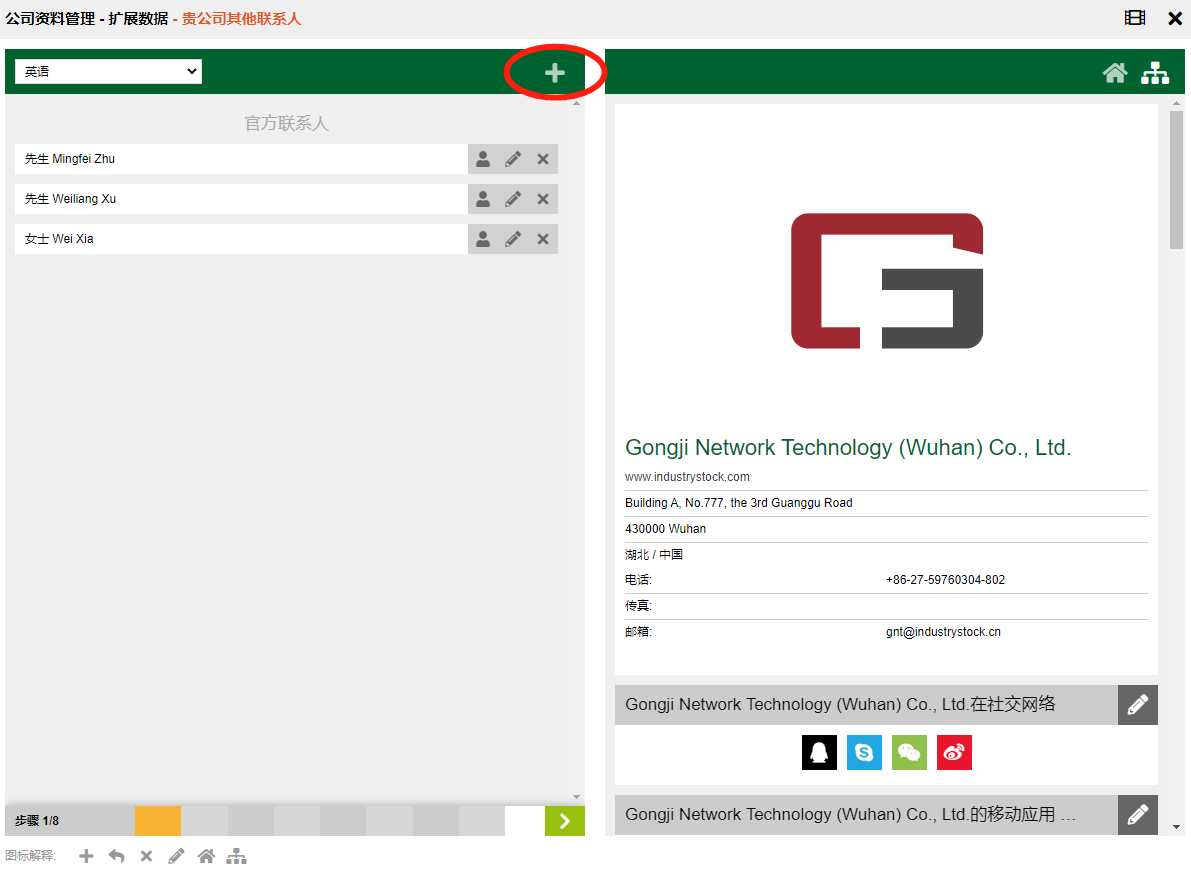Delete contact Mingfei Zhu
This screenshot has height=870, width=1191.
tap(543, 159)
